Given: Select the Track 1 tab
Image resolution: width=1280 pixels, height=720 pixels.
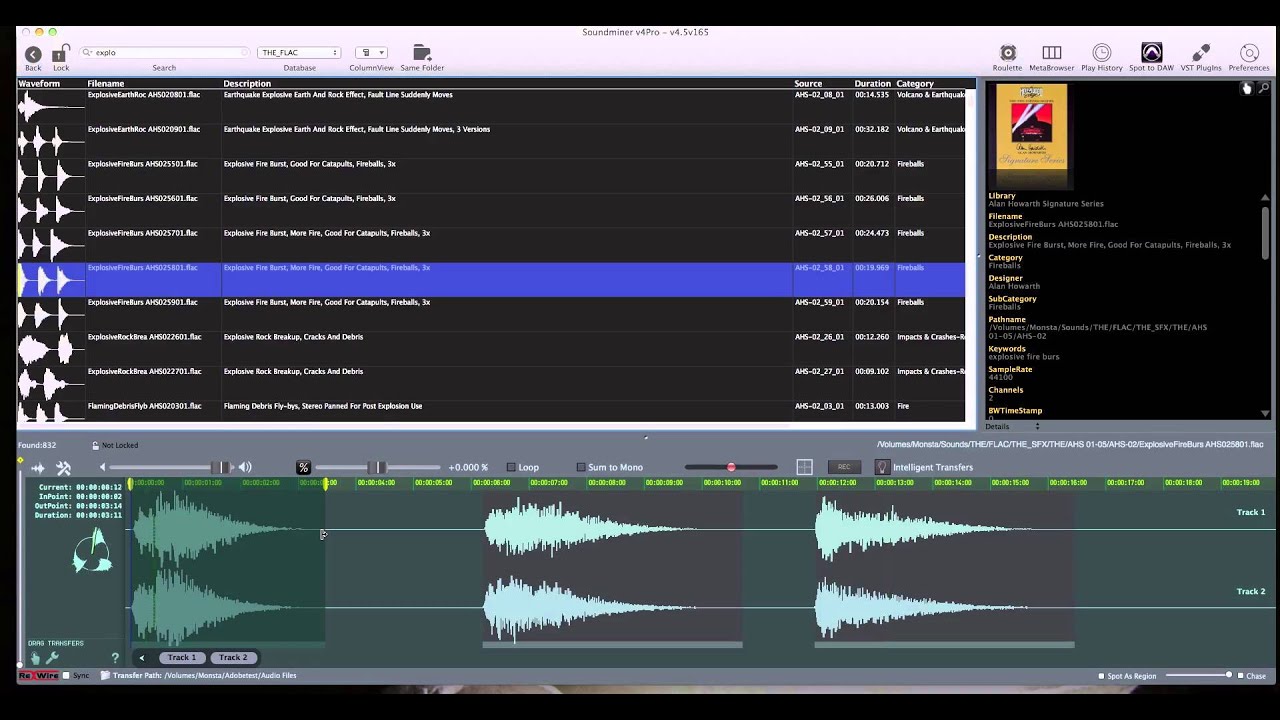Looking at the screenshot, I should click(x=182, y=658).
